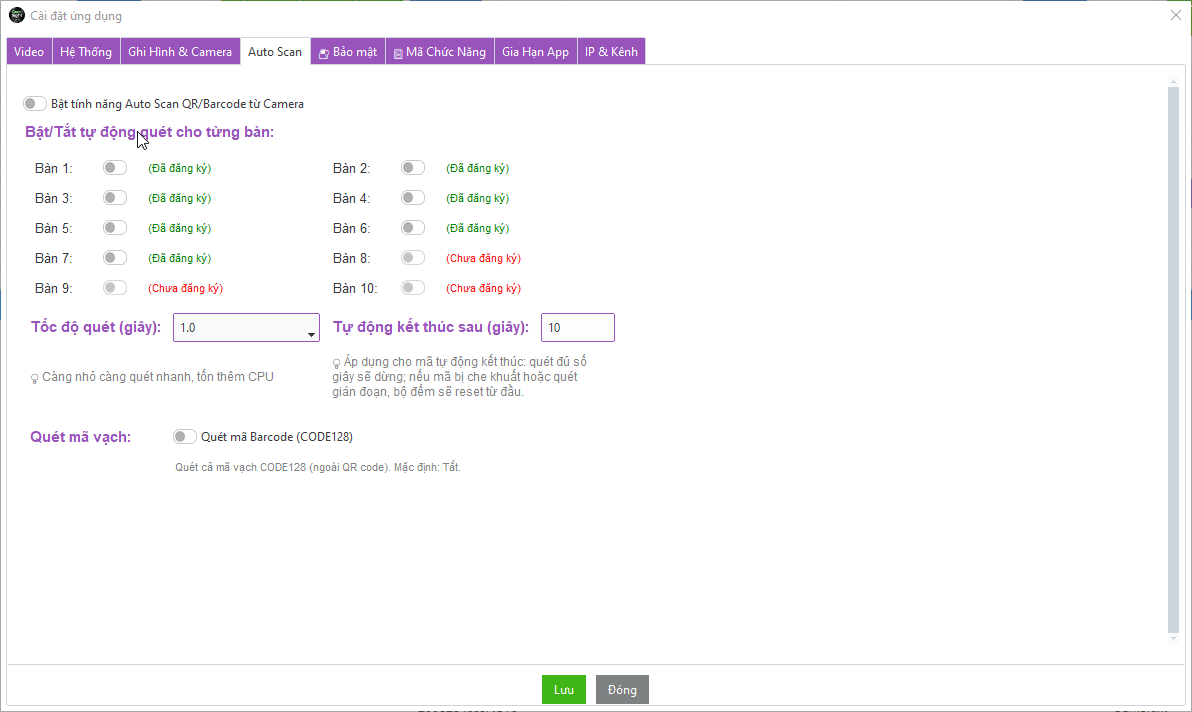Image resolution: width=1192 pixels, height=712 pixels.
Task: Click the green Lưu button
Action: tap(564, 690)
